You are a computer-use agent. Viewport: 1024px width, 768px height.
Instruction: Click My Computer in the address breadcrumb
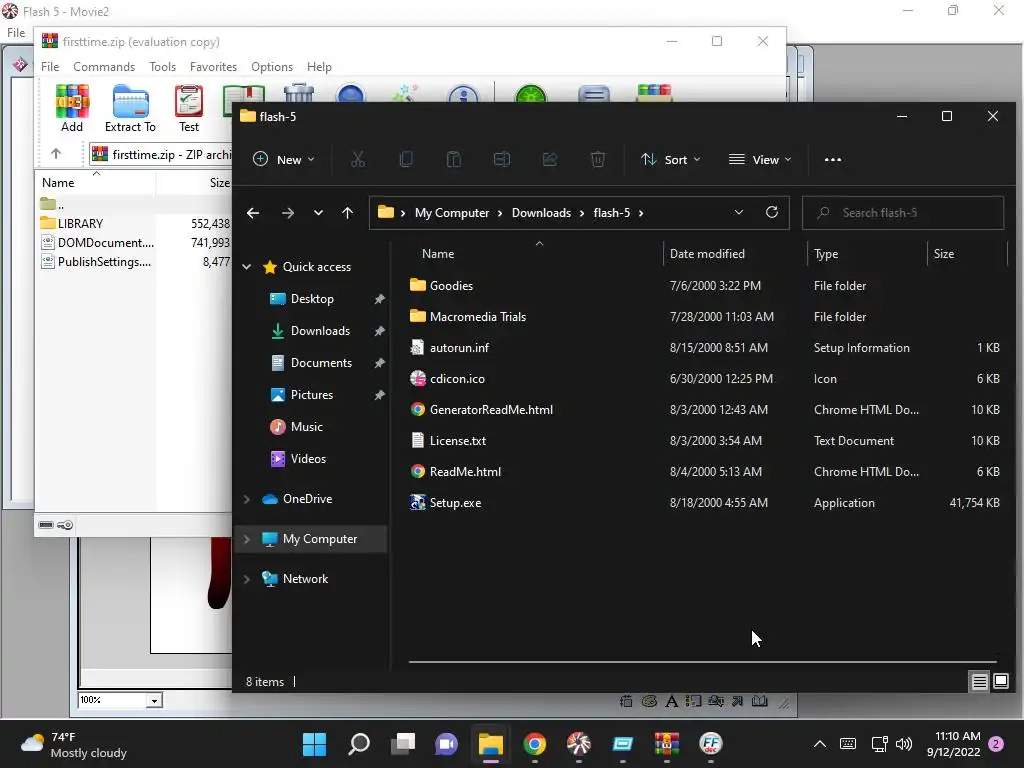point(452,213)
